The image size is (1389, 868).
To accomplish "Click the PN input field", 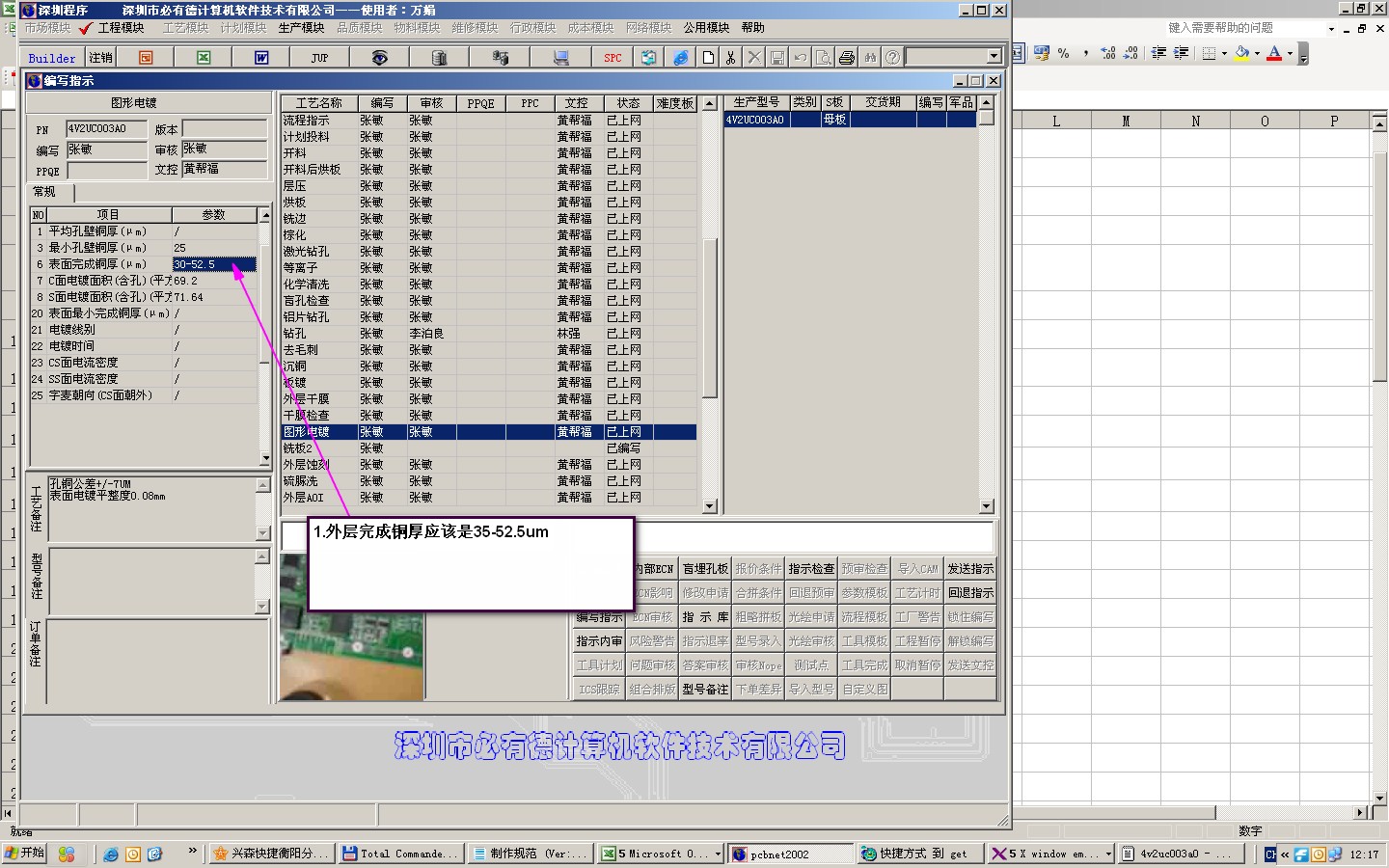I will 106,128.
